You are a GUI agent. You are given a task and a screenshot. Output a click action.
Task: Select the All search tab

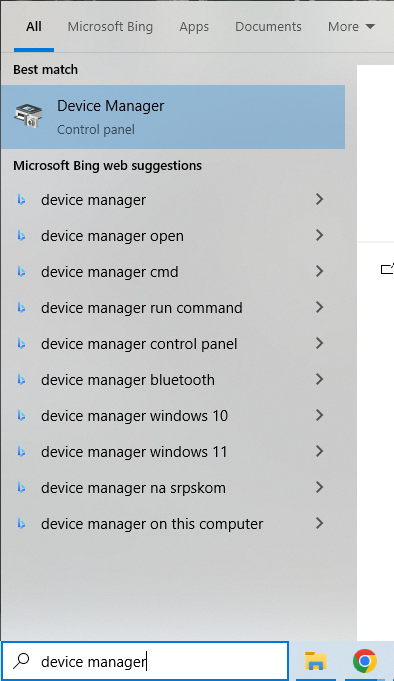click(x=34, y=26)
